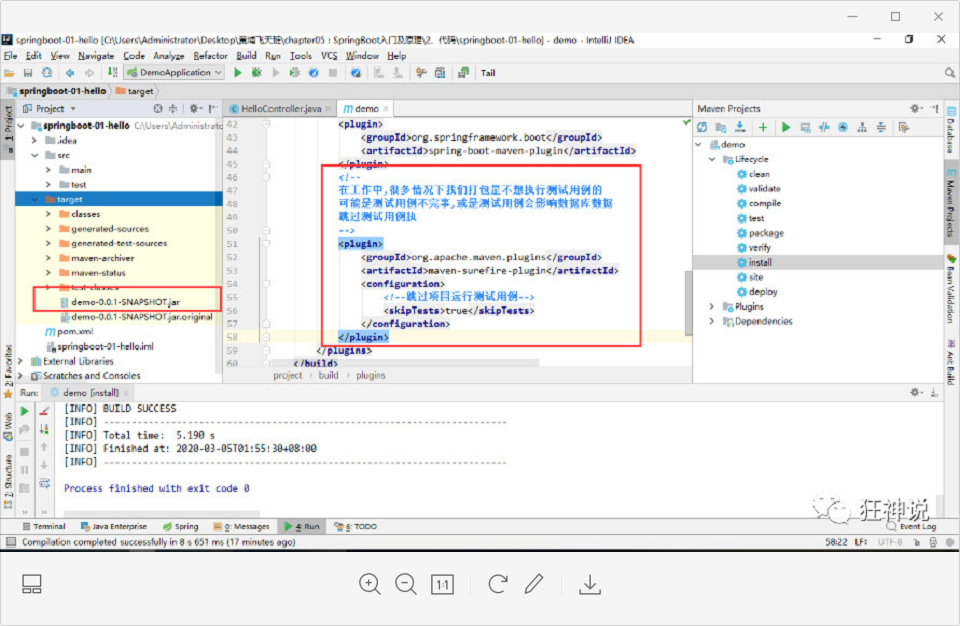The height and width of the screenshot is (626, 960).
Task: Click target in the navigation breadcrumb
Action: pyautogui.click(x=135, y=91)
